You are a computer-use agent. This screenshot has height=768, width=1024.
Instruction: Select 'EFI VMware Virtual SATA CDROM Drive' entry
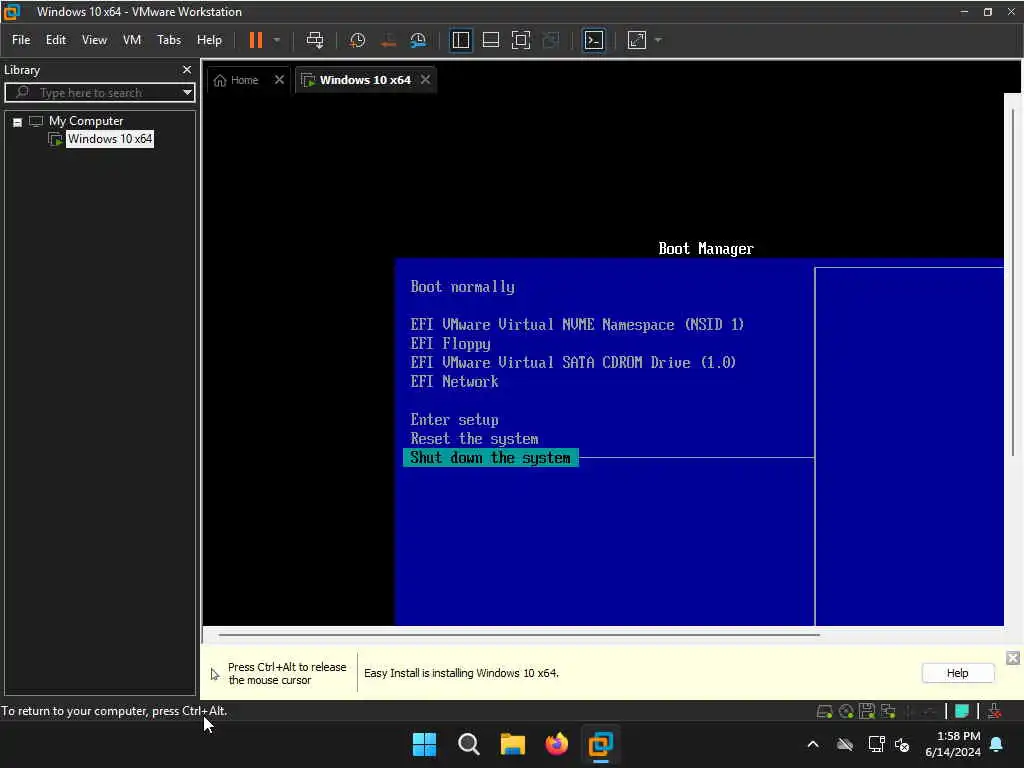(x=573, y=362)
